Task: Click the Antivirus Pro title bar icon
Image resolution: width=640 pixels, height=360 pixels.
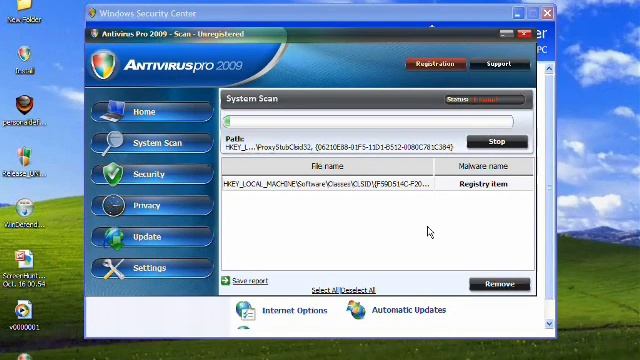Action: point(94,34)
